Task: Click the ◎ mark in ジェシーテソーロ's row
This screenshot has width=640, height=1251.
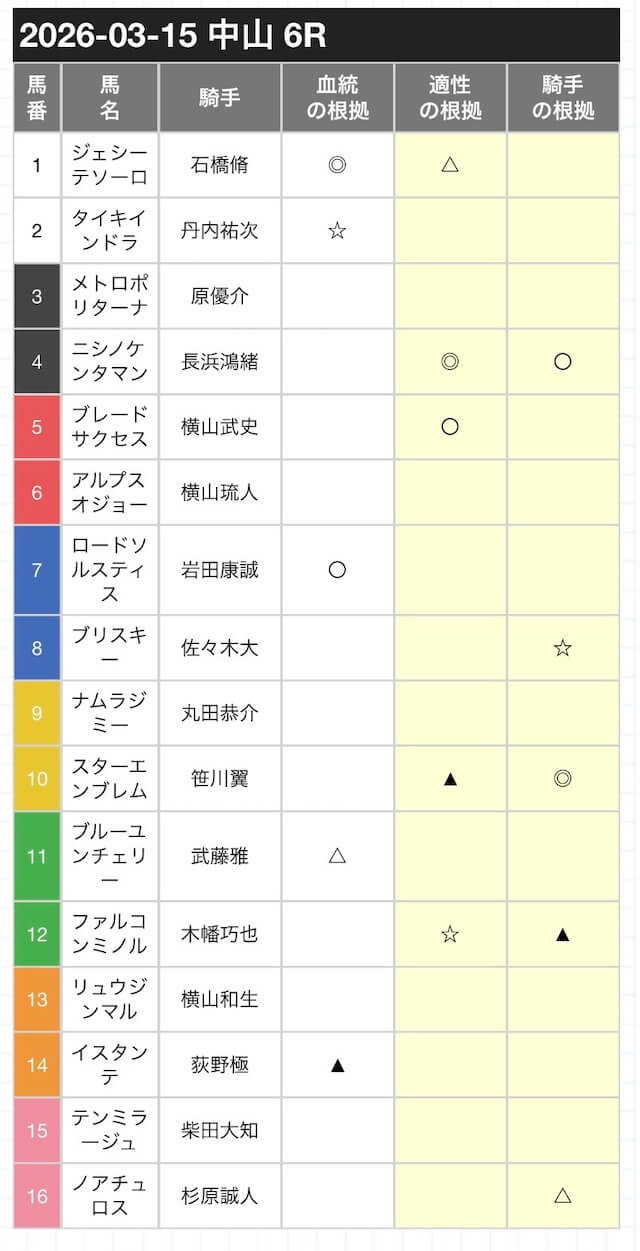Action: click(337, 165)
